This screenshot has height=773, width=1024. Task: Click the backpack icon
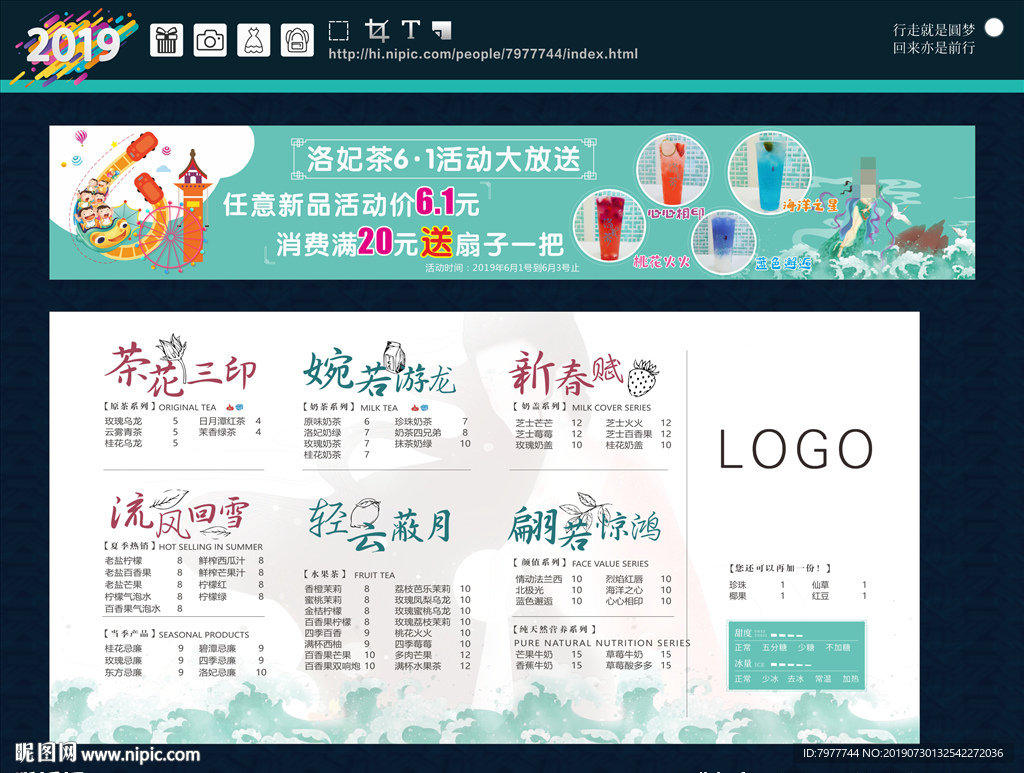(x=297, y=40)
